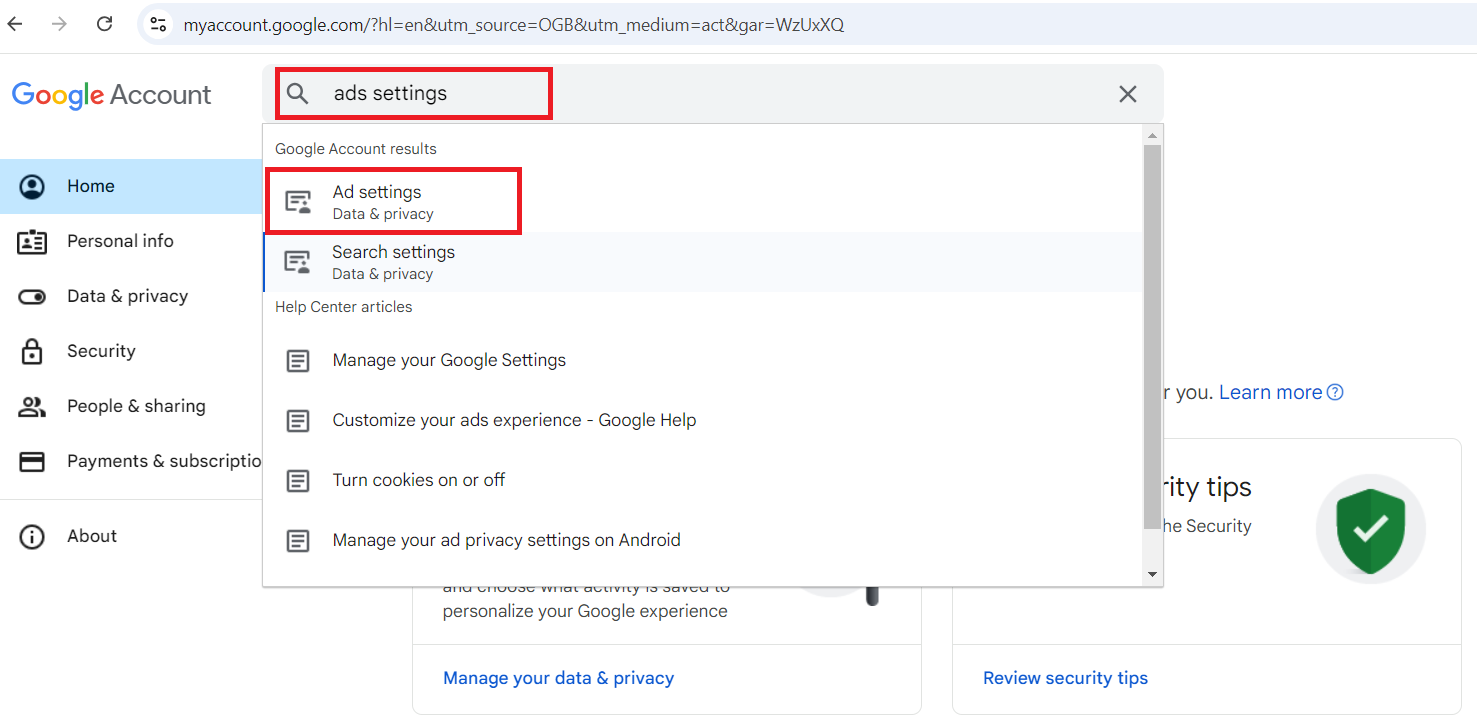Select Home in the sidebar

(x=131, y=186)
